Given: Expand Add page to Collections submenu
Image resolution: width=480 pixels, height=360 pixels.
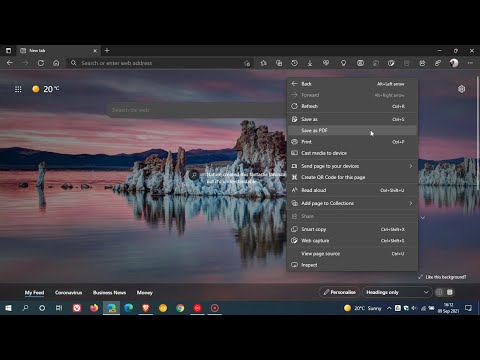Looking at the screenshot, I should click(352, 203).
